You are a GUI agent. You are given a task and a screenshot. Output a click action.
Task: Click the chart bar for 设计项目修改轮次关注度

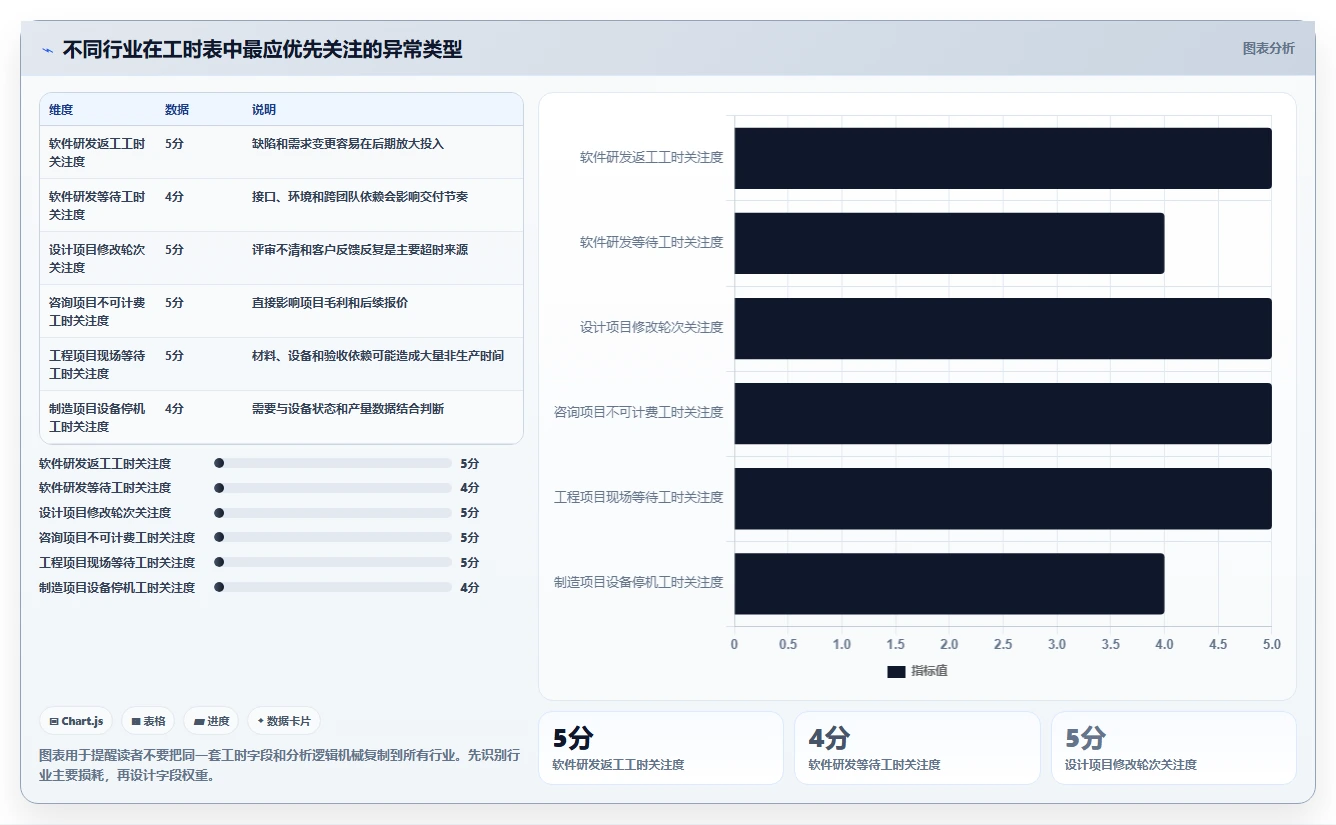(1003, 328)
